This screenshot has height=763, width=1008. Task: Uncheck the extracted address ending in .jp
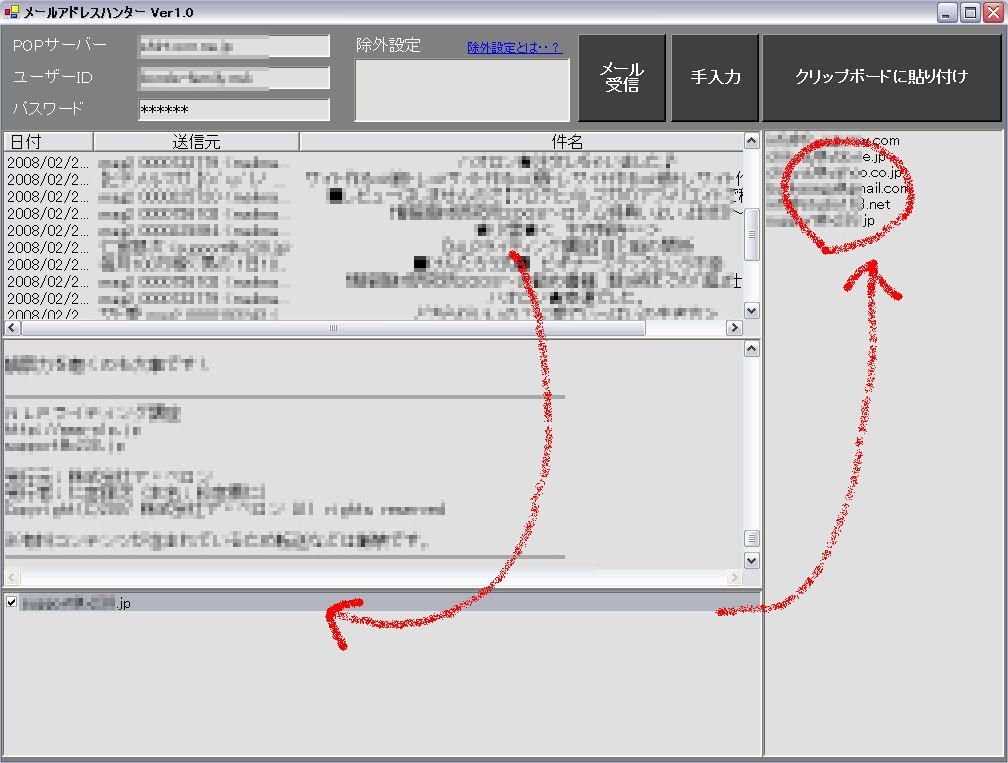click(11, 602)
